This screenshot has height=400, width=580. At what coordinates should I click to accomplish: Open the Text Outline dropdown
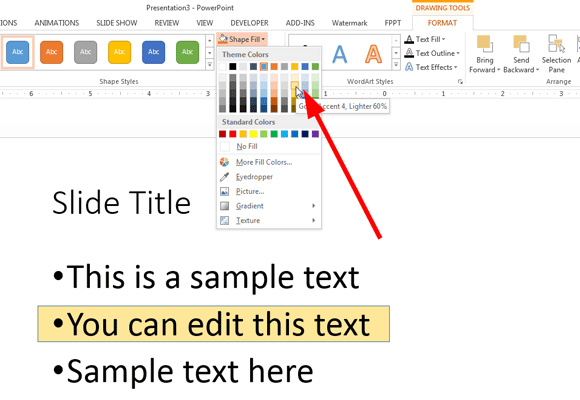[432, 53]
